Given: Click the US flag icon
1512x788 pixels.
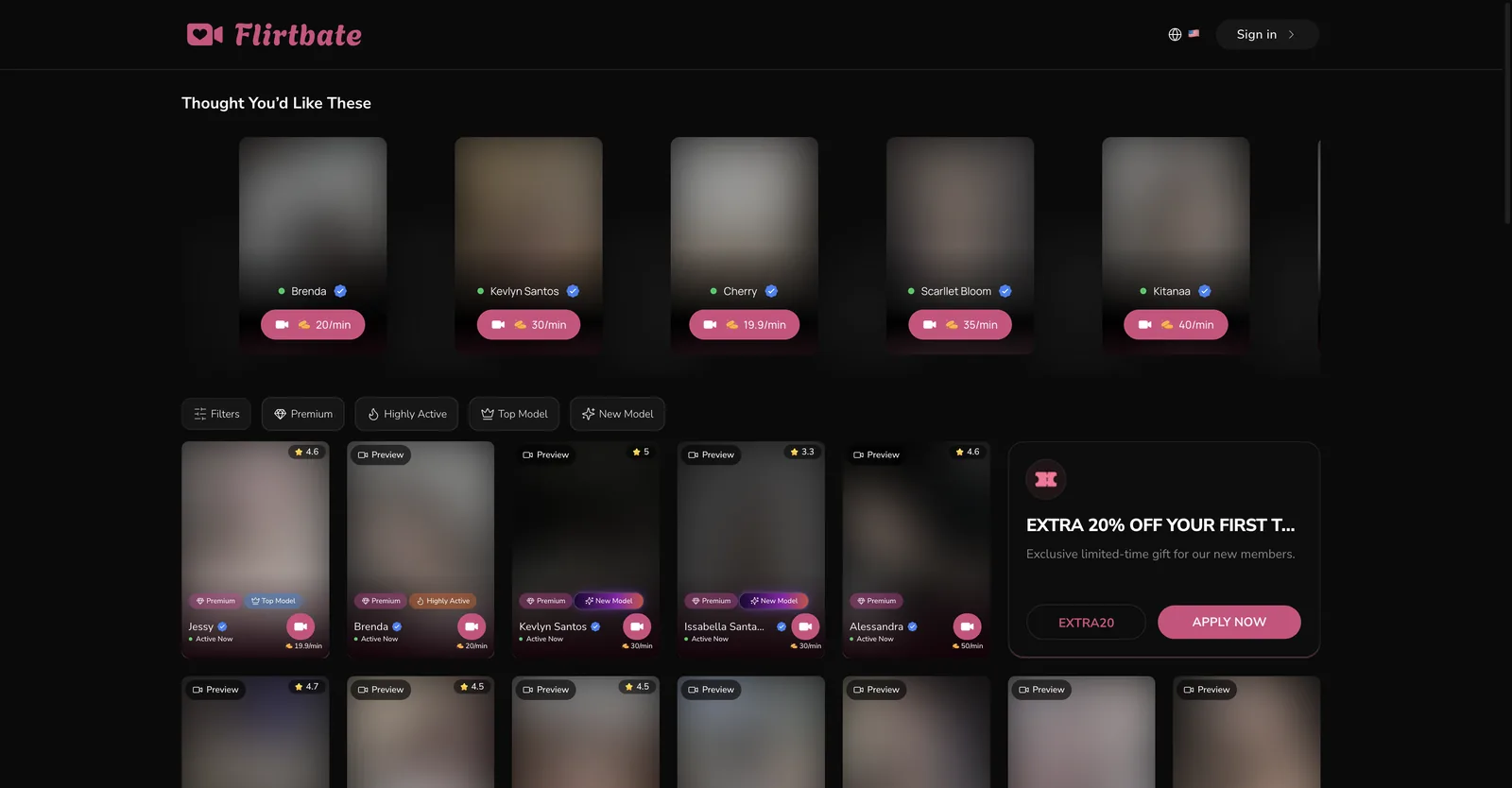Looking at the screenshot, I should click(x=1194, y=33).
